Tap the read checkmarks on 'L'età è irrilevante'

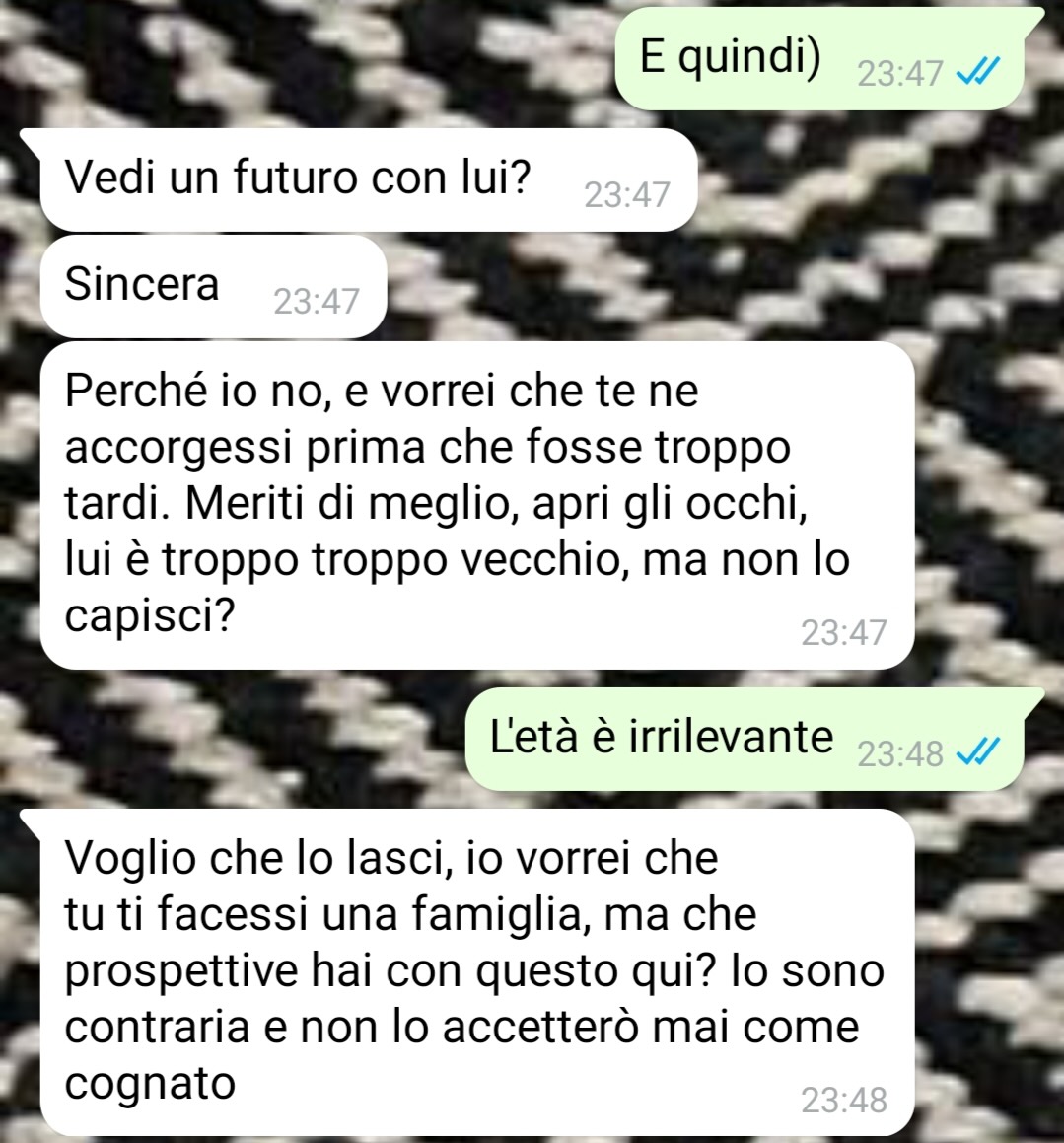(977, 751)
